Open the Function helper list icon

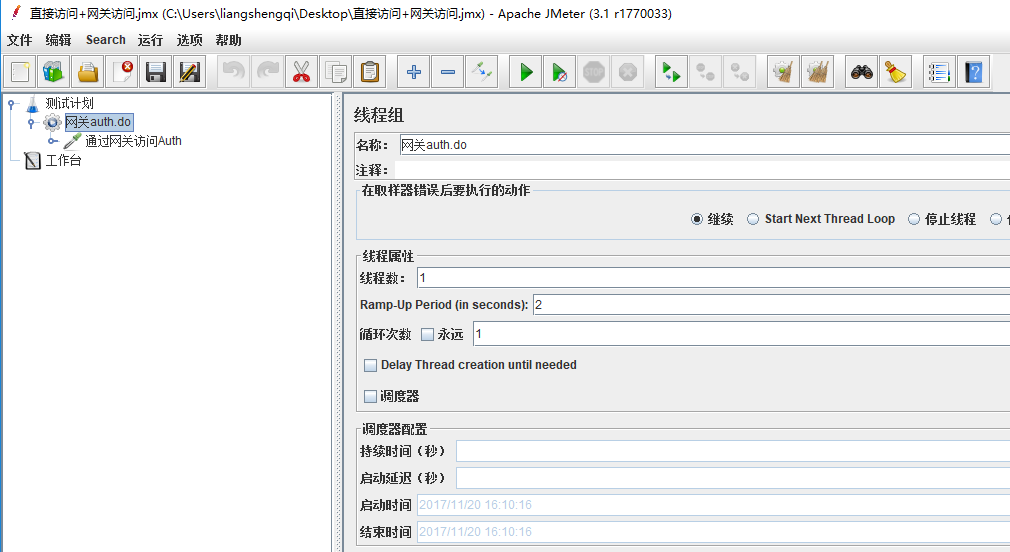click(939, 71)
